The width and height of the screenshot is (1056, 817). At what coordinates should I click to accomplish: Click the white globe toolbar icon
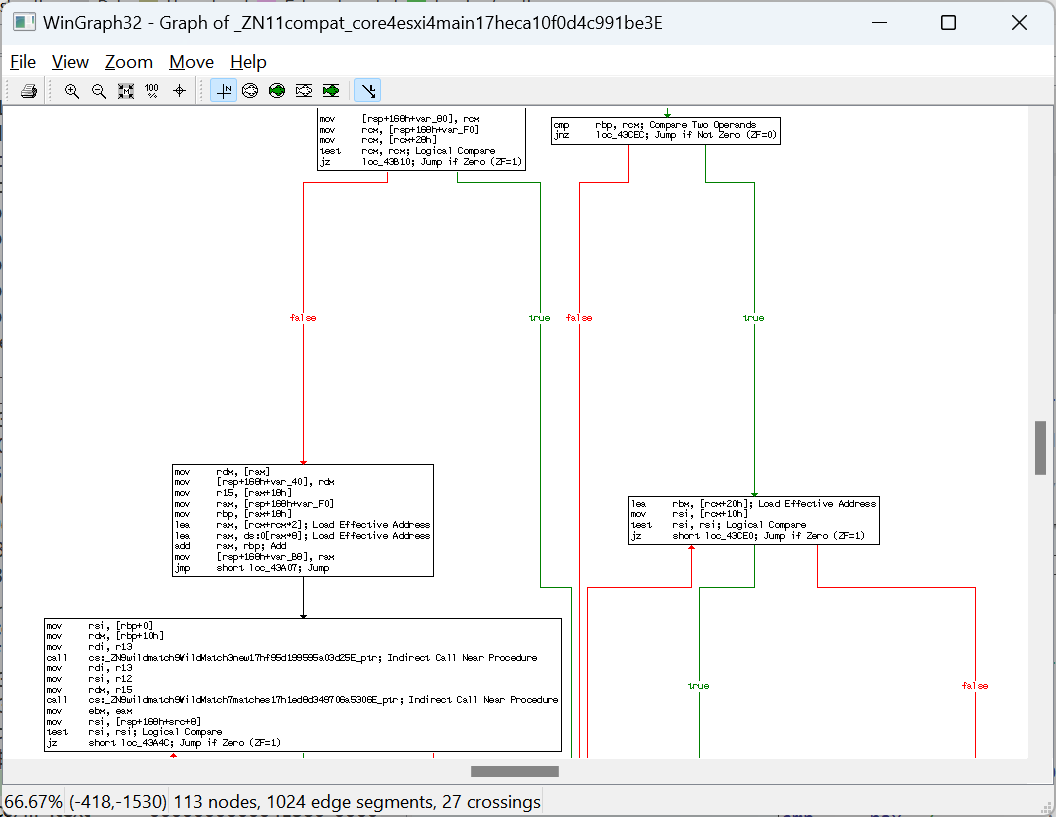(249, 90)
